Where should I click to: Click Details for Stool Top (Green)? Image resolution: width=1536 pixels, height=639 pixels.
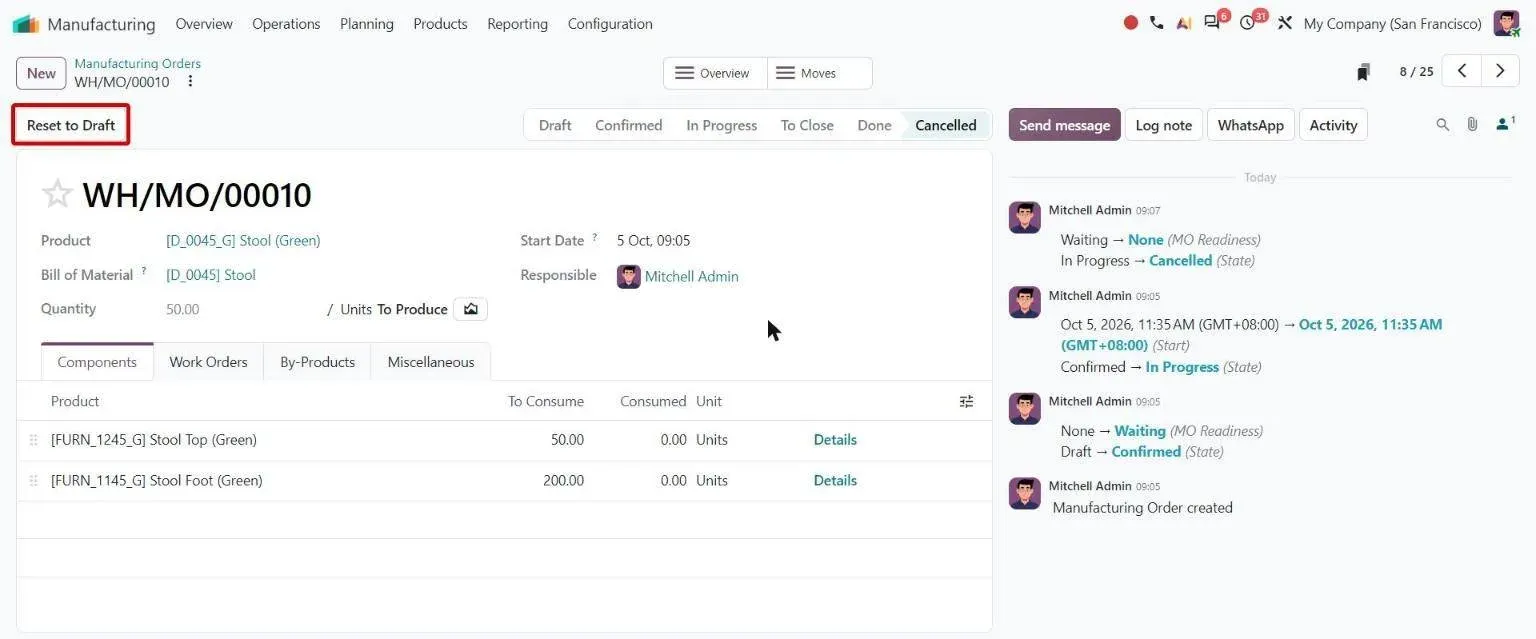pyautogui.click(x=835, y=440)
